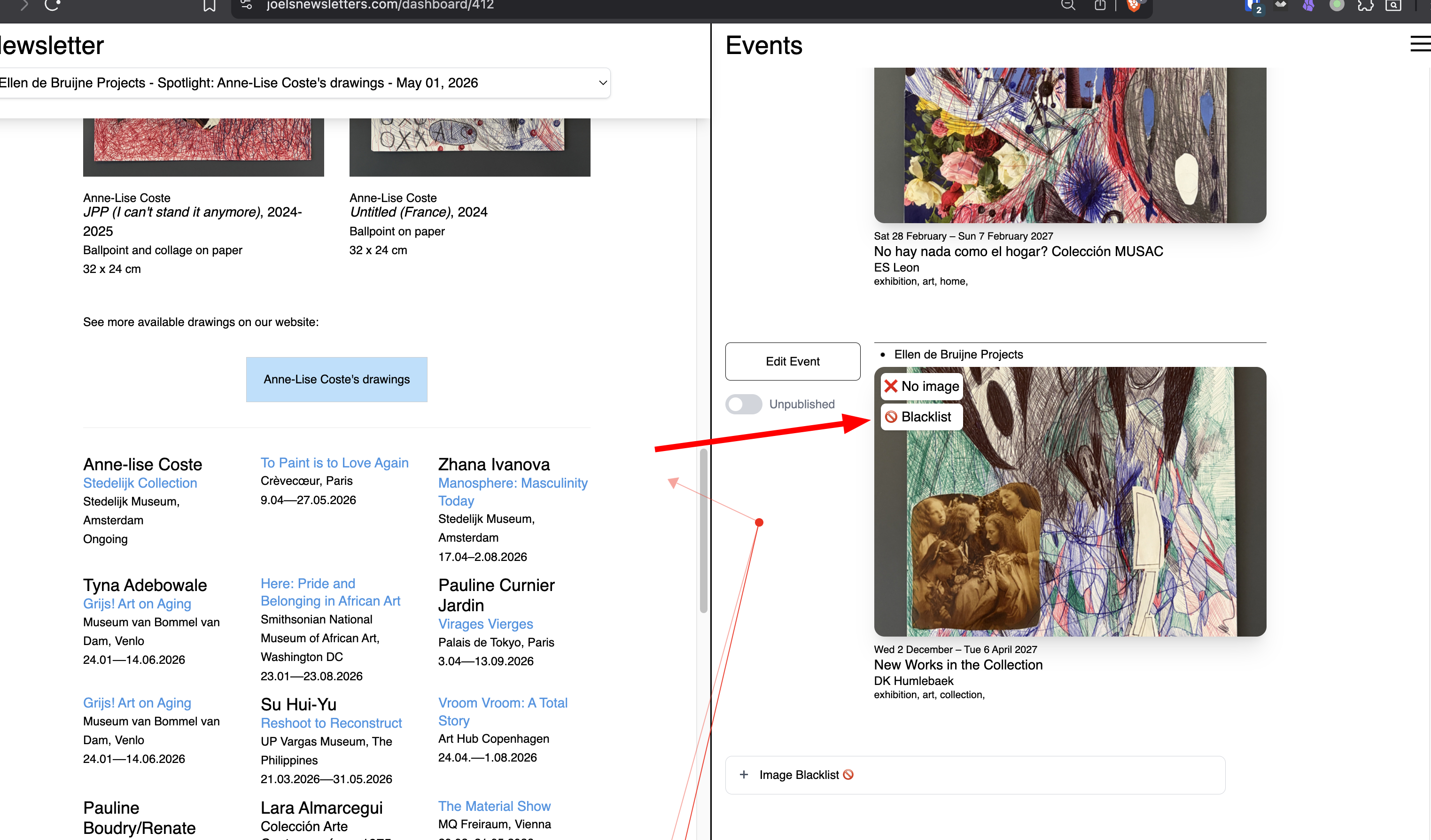Expand the Image Blacklist section

tap(975, 775)
